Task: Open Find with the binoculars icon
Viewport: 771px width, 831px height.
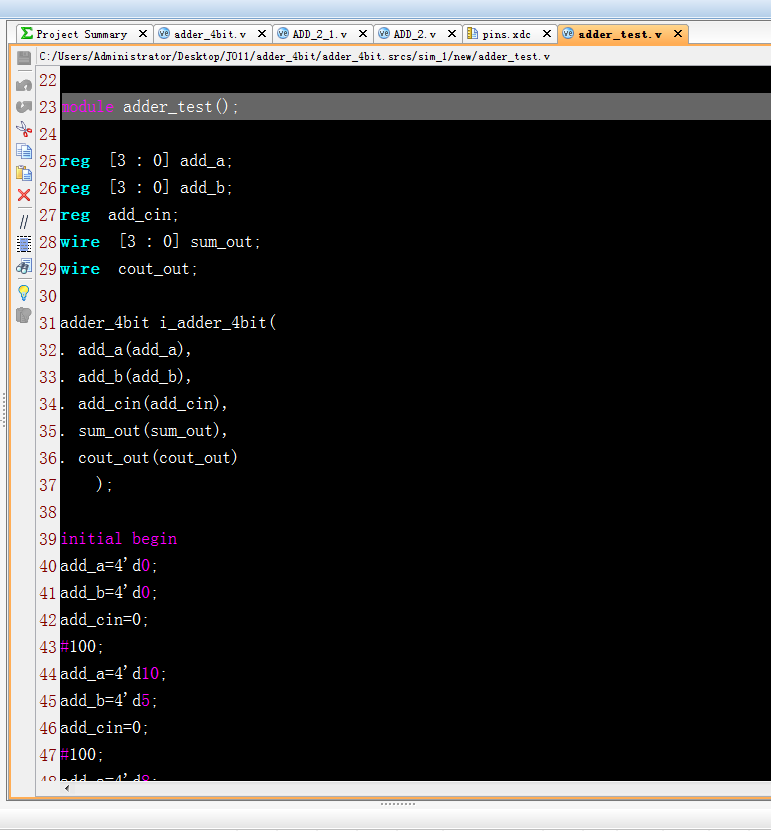Action: [x=24, y=266]
